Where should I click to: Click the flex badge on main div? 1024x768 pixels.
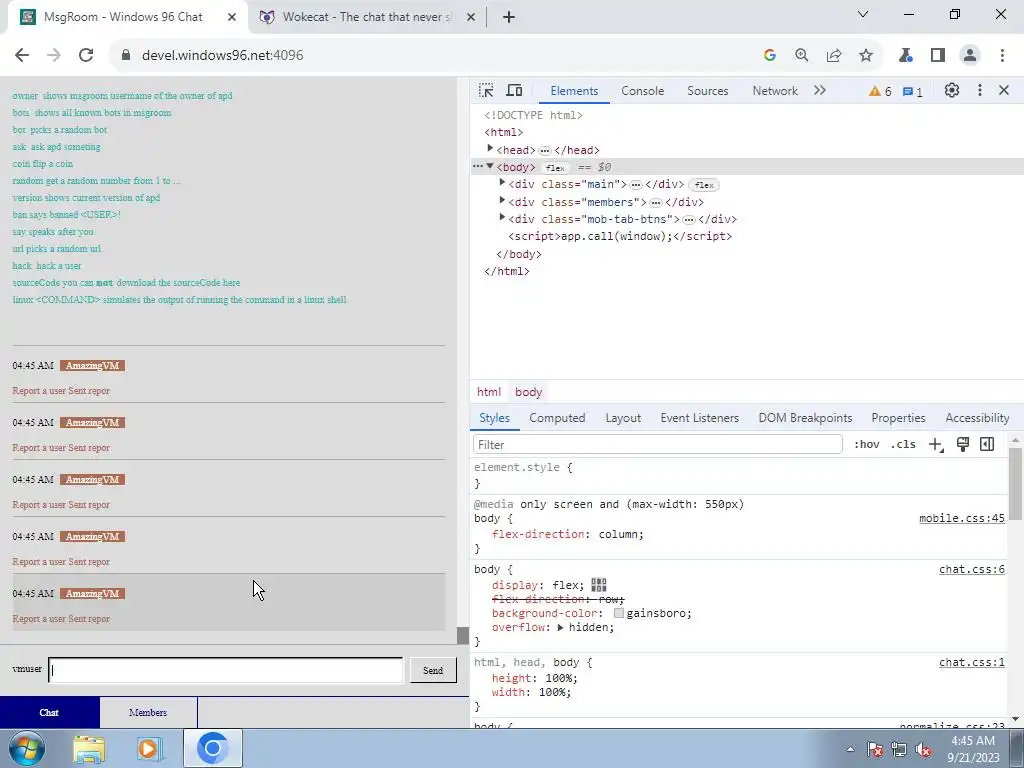pyautogui.click(x=704, y=185)
